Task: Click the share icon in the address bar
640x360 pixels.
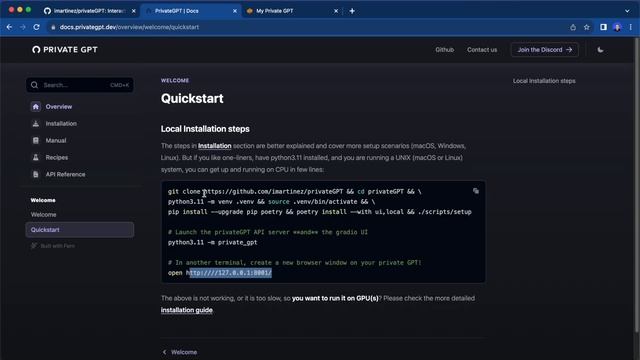Action: click(x=573, y=27)
